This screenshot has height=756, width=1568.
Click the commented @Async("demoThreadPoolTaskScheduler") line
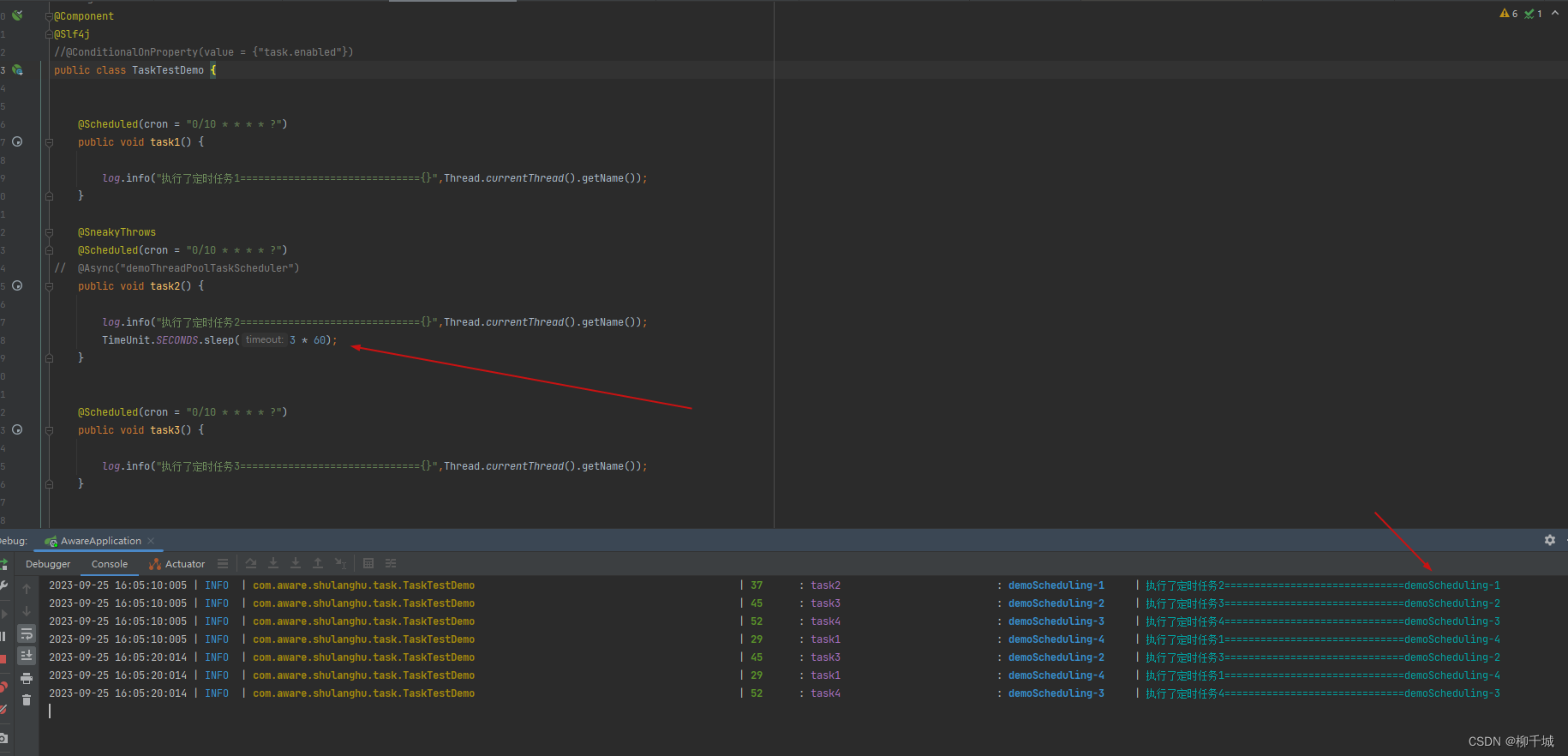click(x=177, y=268)
